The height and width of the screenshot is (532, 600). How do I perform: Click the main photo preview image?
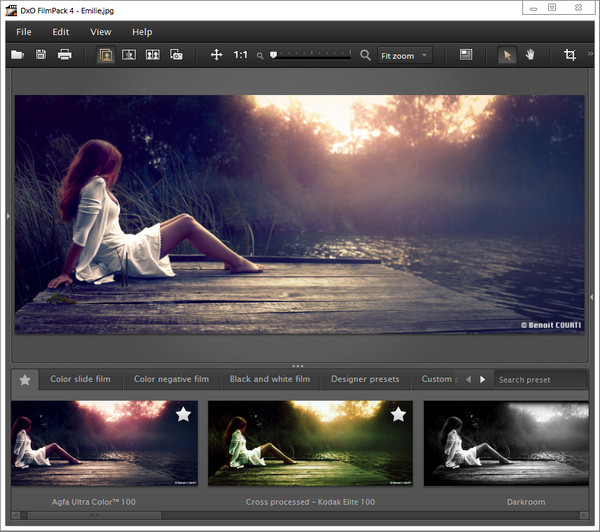pyautogui.click(x=300, y=214)
